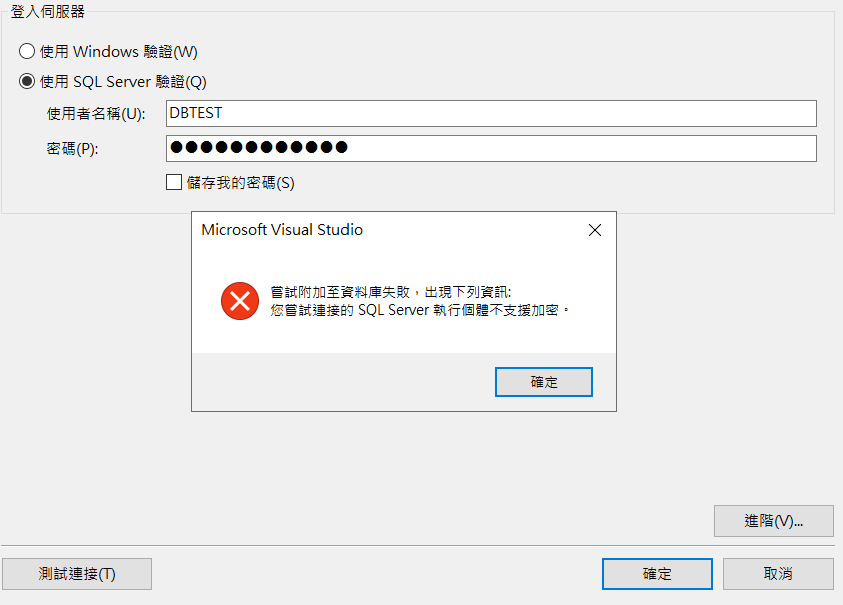The width and height of the screenshot is (843, 605).
Task: Close the Microsoft Visual Studio error dialog with X
Action: [x=595, y=230]
